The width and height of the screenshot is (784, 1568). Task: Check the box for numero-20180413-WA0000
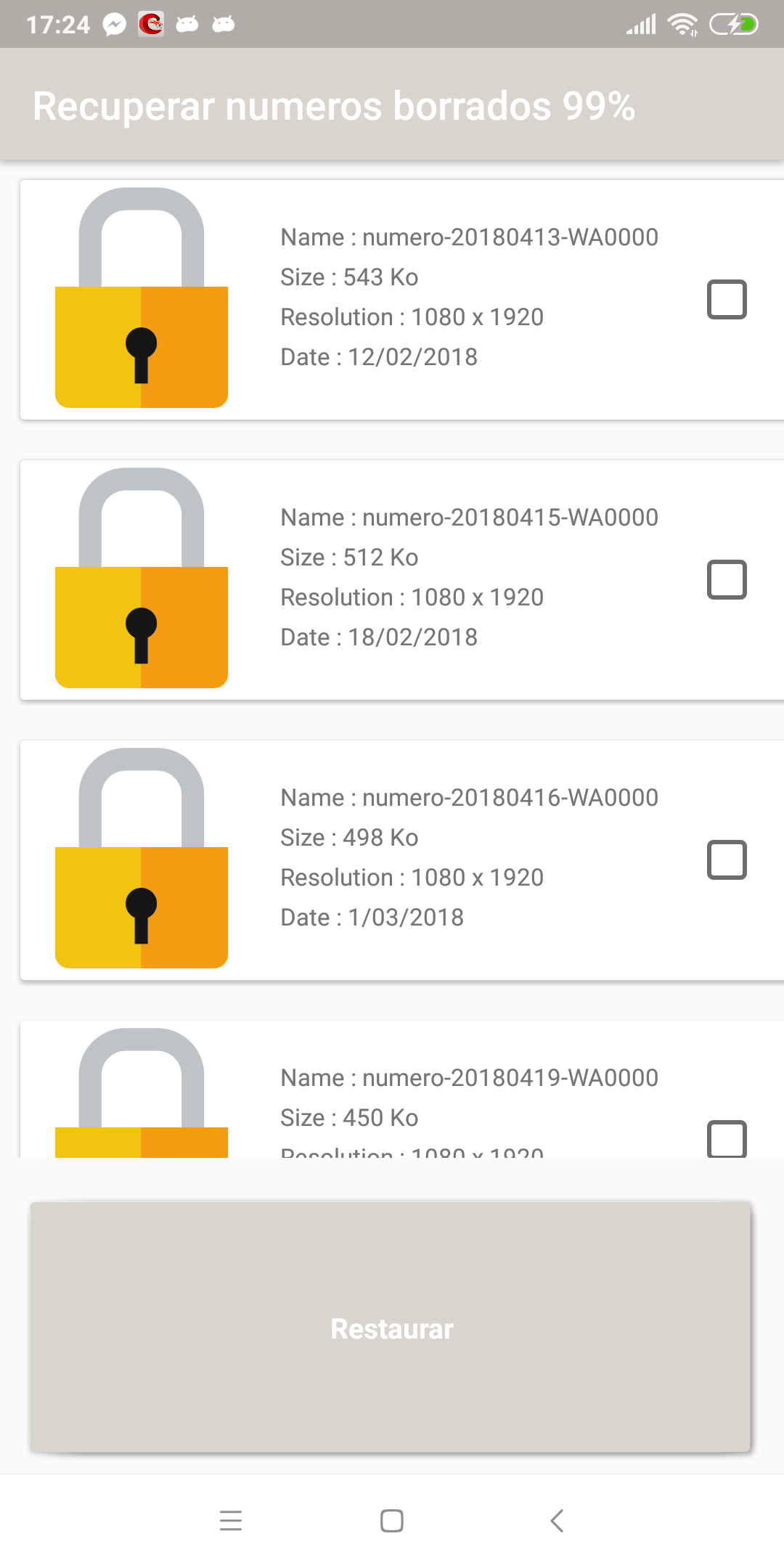[727, 299]
